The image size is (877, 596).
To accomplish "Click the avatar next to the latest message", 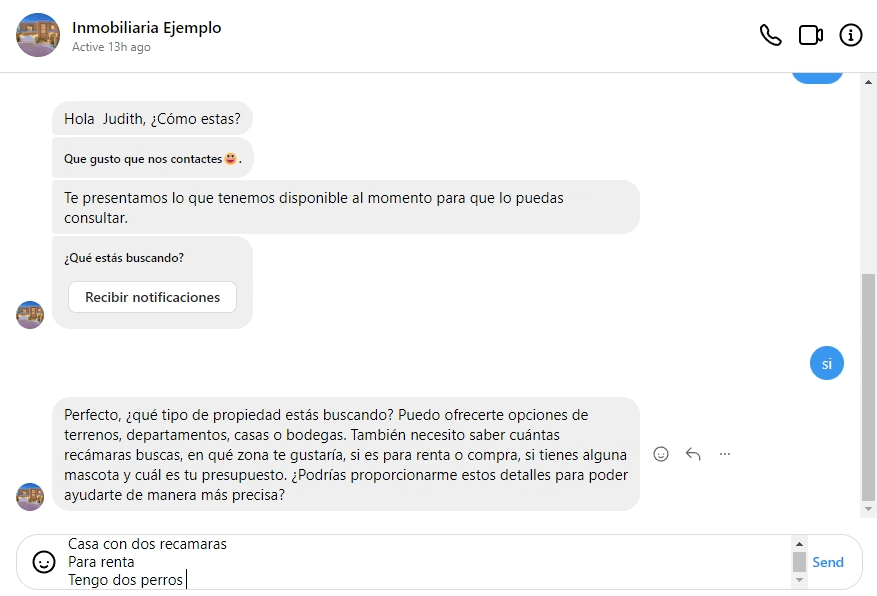I will pos(30,496).
